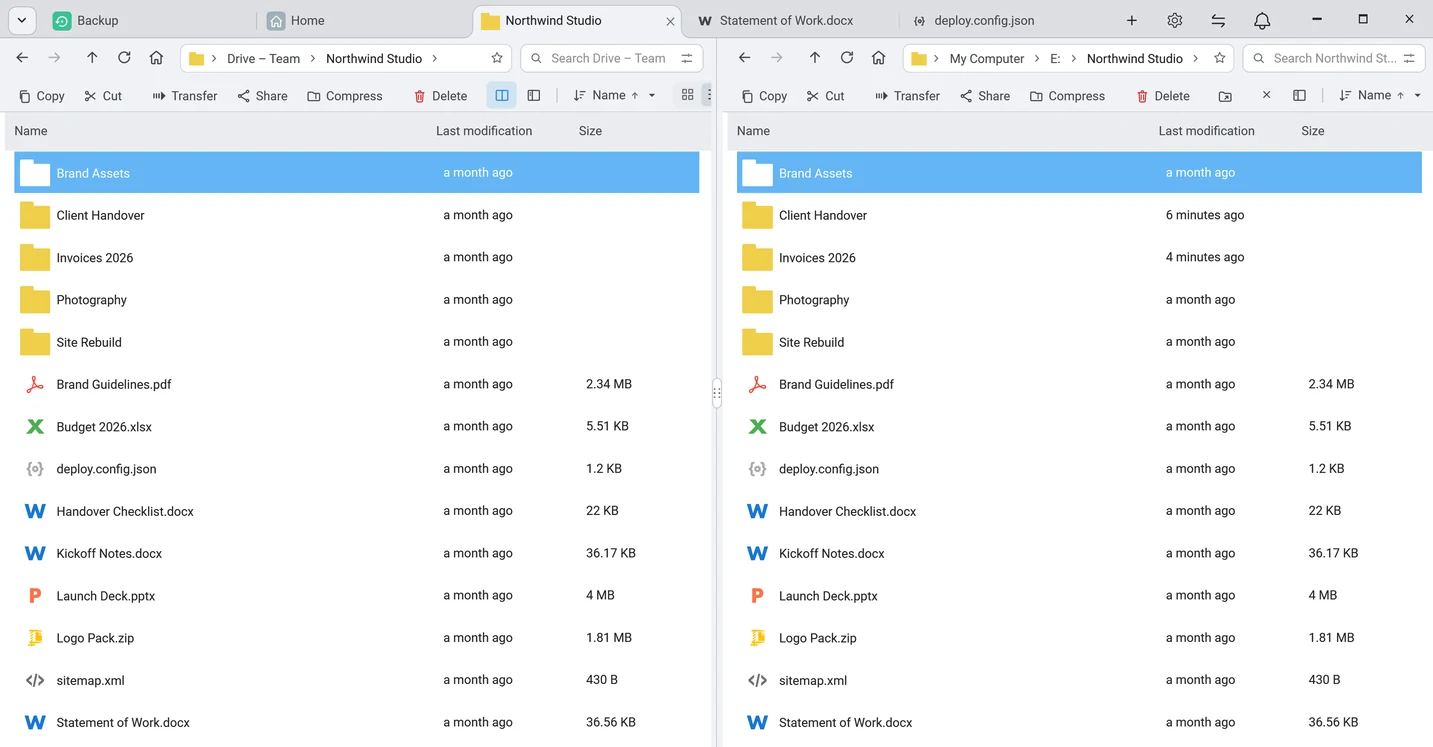1433x747 pixels.
Task: Refresh the right My Computer pane
Action: pyautogui.click(x=847, y=58)
